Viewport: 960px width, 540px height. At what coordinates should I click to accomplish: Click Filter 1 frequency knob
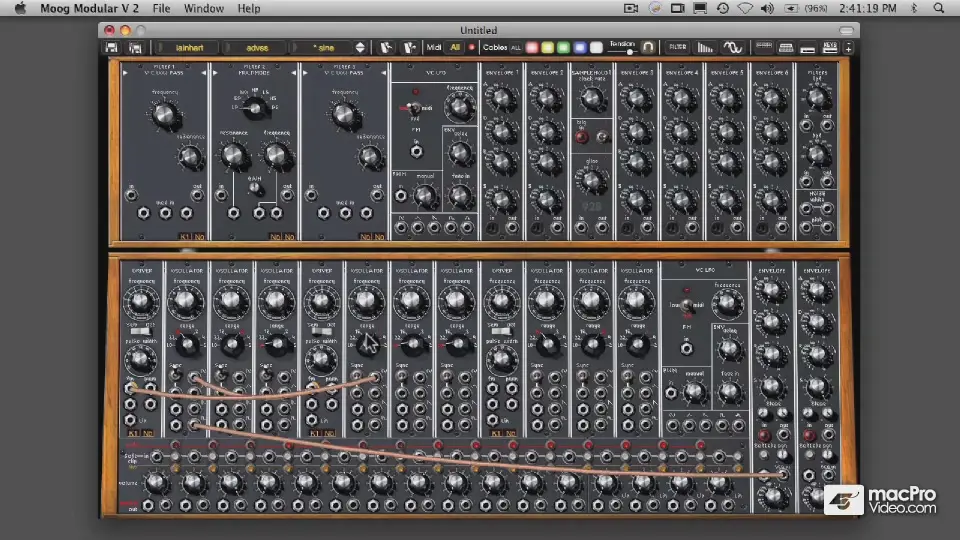pos(163,115)
